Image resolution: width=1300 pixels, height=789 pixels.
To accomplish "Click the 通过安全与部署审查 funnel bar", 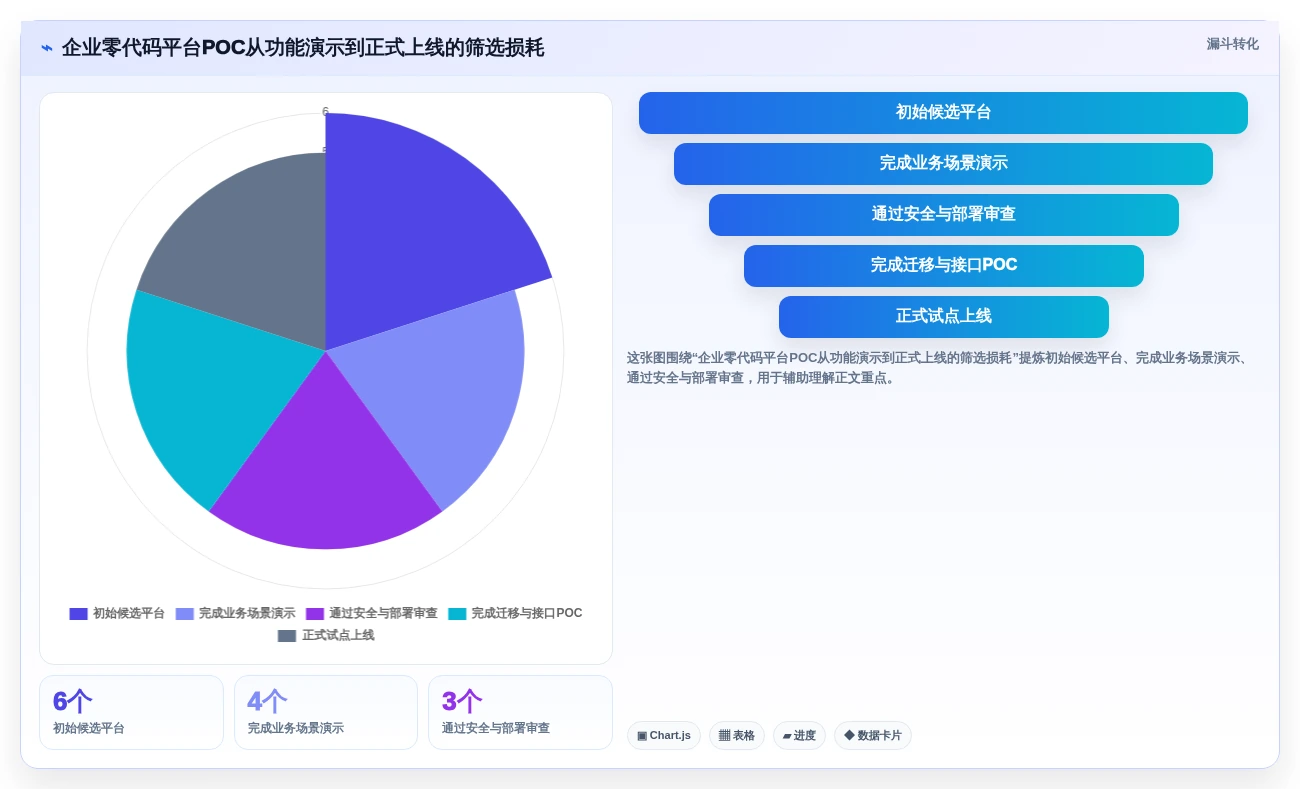I will coord(943,215).
